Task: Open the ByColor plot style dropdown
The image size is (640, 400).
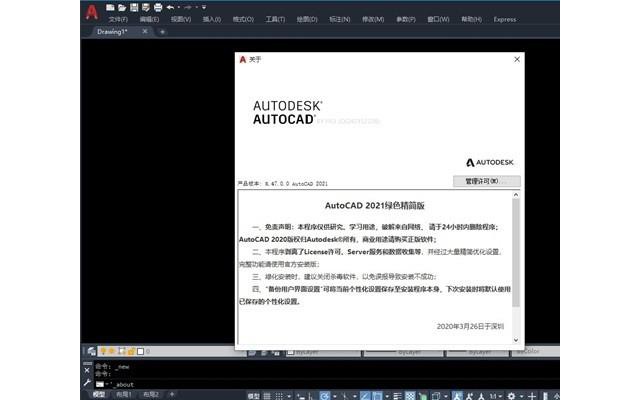Action: [x=536, y=351]
